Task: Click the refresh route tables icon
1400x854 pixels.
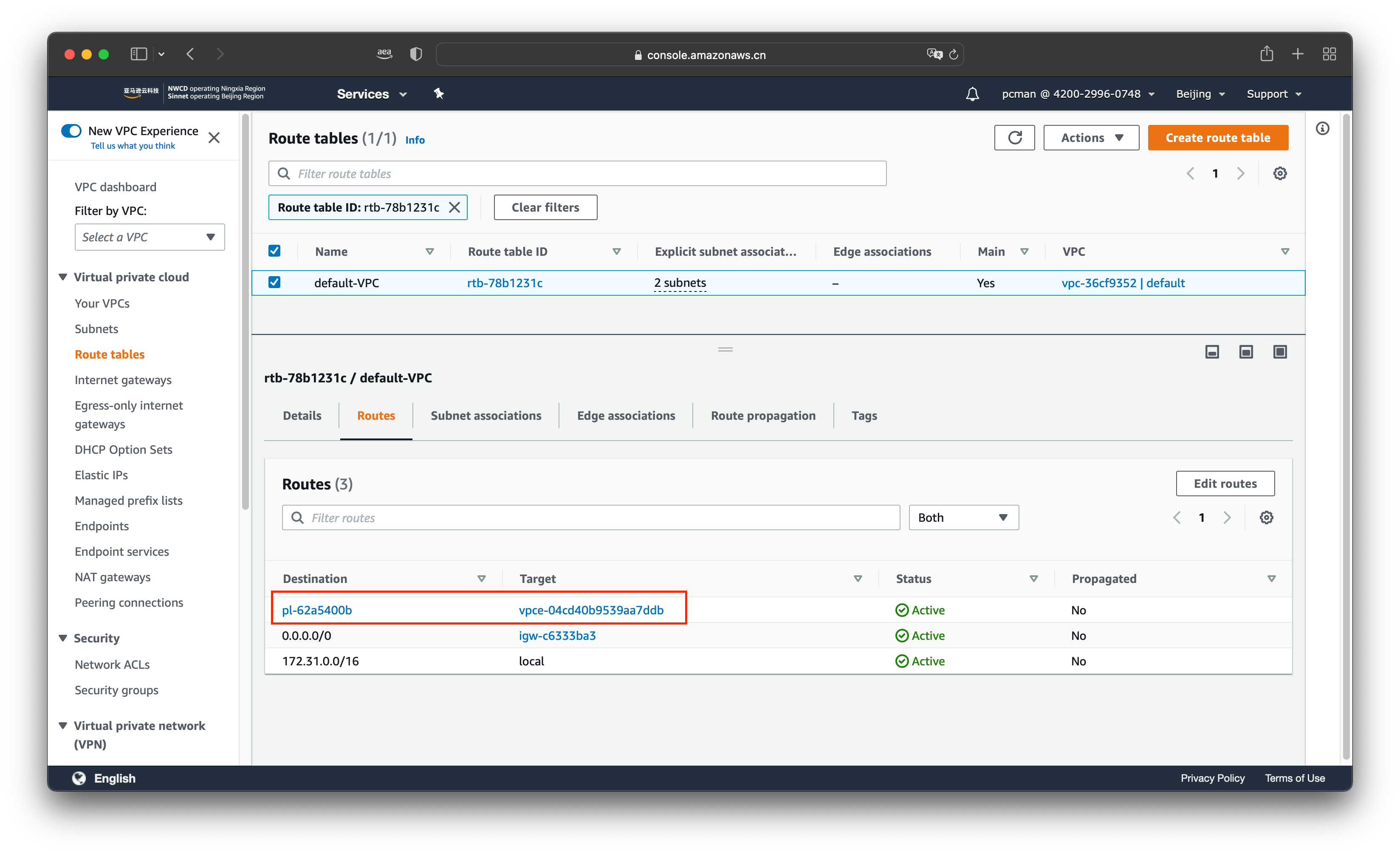Action: click(1014, 138)
